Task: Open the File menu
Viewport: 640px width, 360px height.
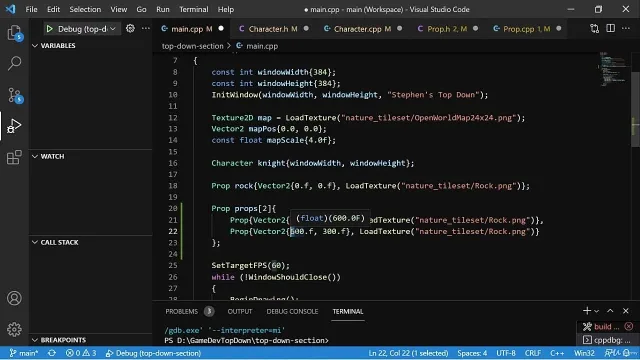Action: click(x=31, y=9)
